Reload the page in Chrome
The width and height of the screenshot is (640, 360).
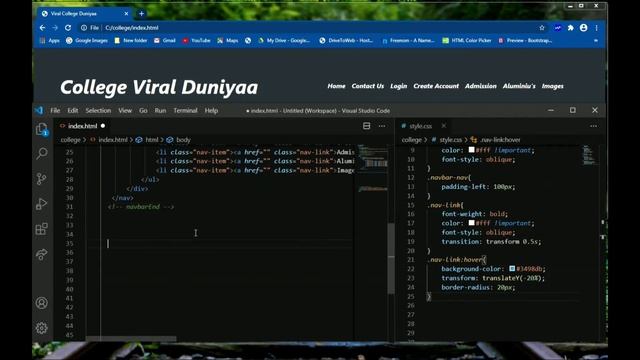click(68, 28)
